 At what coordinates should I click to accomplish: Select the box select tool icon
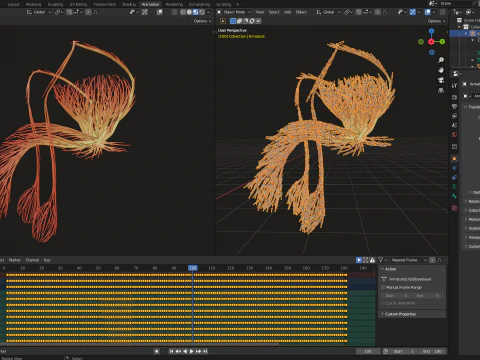[223, 21]
